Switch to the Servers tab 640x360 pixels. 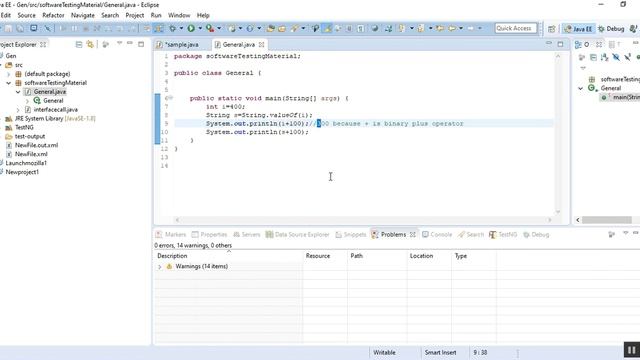(247, 235)
